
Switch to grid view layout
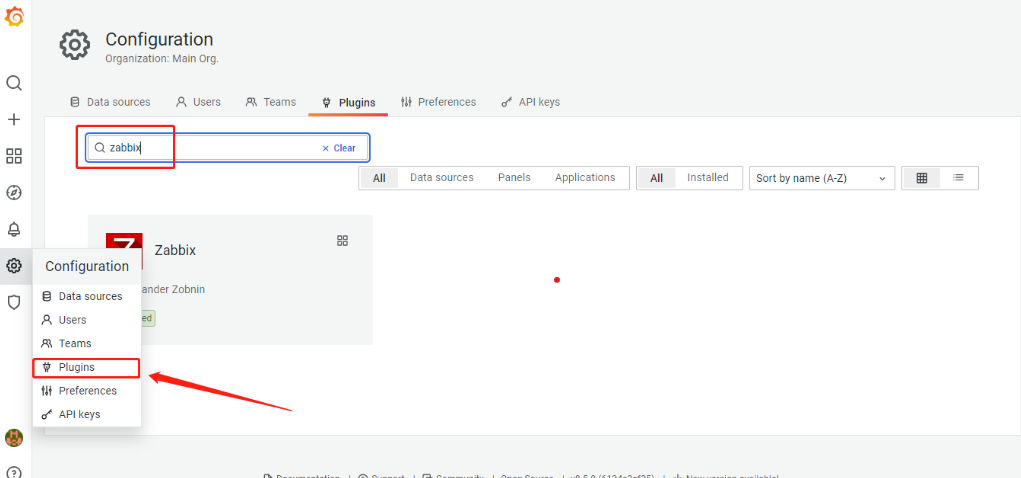pyautogui.click(x=921, y=178)
